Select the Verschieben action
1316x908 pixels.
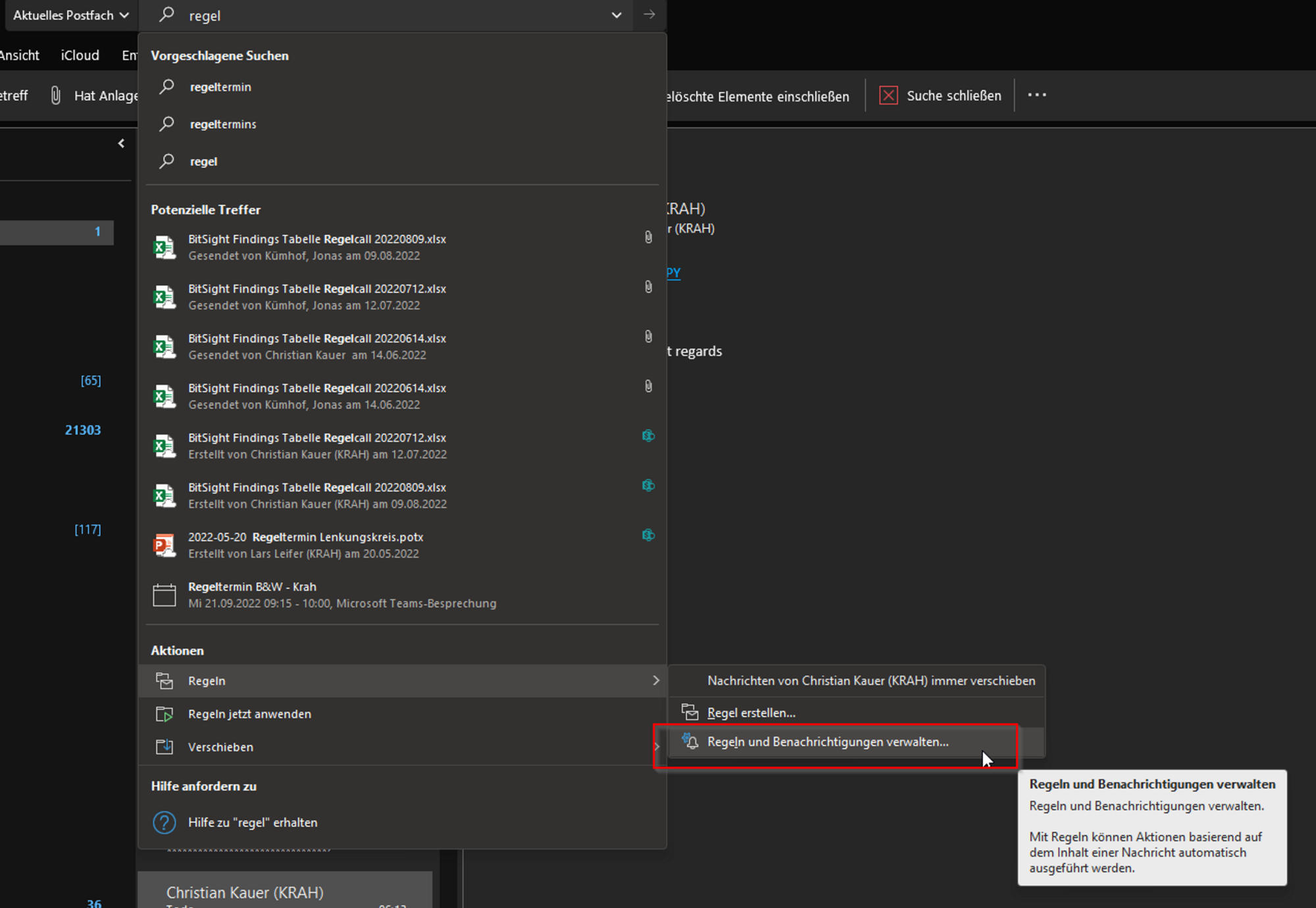click(x=402, y=747)
